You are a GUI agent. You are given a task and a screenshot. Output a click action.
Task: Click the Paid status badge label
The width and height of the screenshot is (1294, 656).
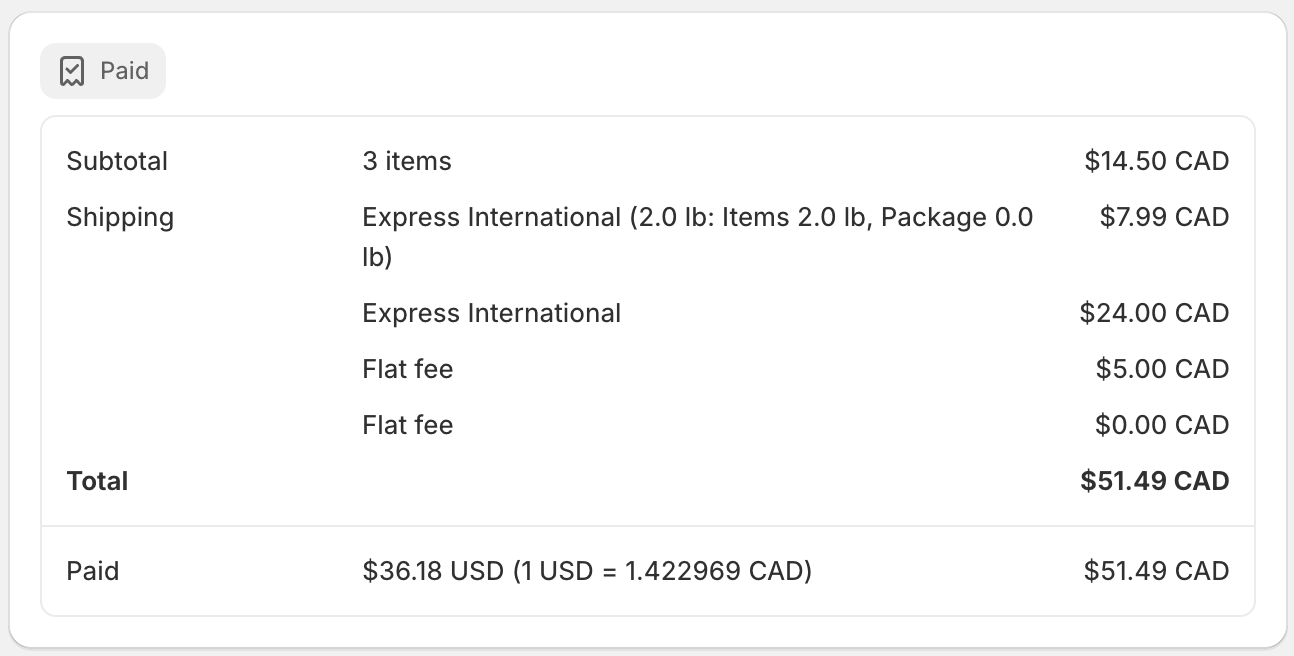click(125, 71)
